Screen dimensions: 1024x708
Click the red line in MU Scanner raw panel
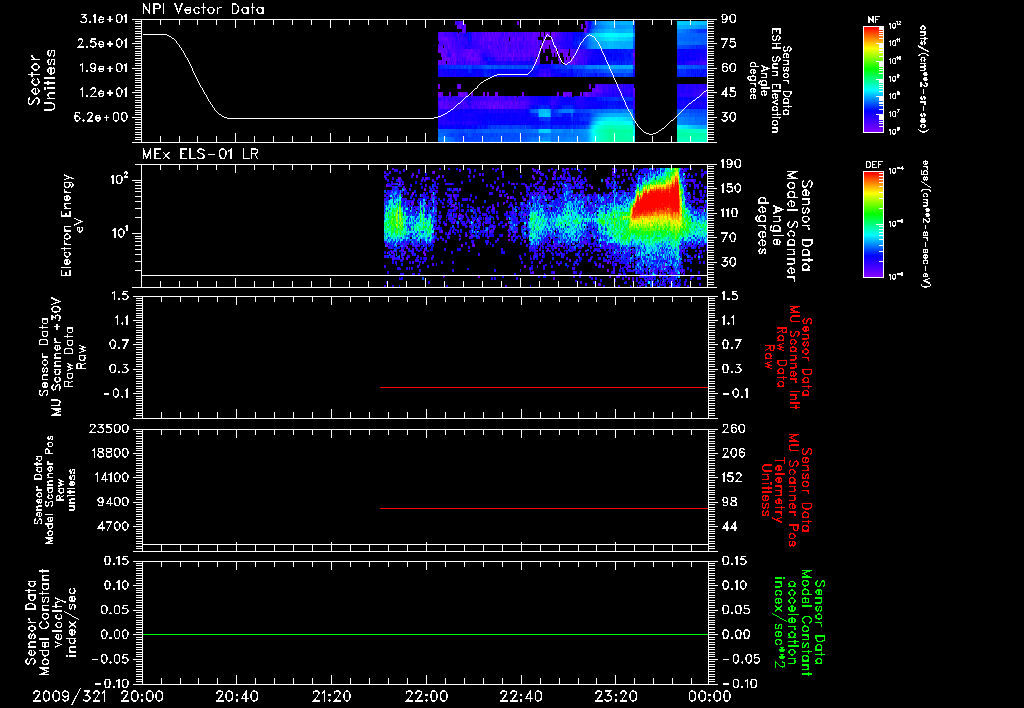click(x=543, y=387)
